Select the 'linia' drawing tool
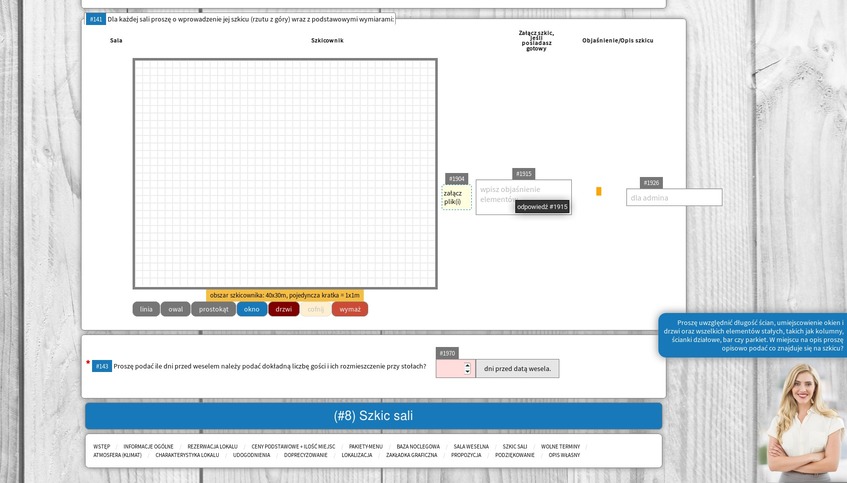The height and width of the screenshot is (483, 847). (x=146, y=309)
